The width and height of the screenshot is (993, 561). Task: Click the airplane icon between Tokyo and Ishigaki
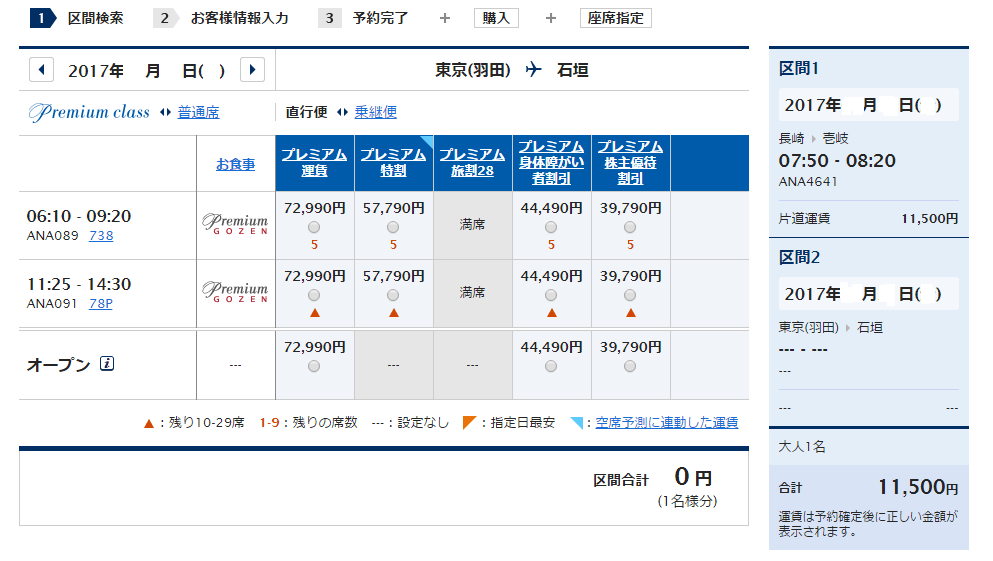(533, 70)
